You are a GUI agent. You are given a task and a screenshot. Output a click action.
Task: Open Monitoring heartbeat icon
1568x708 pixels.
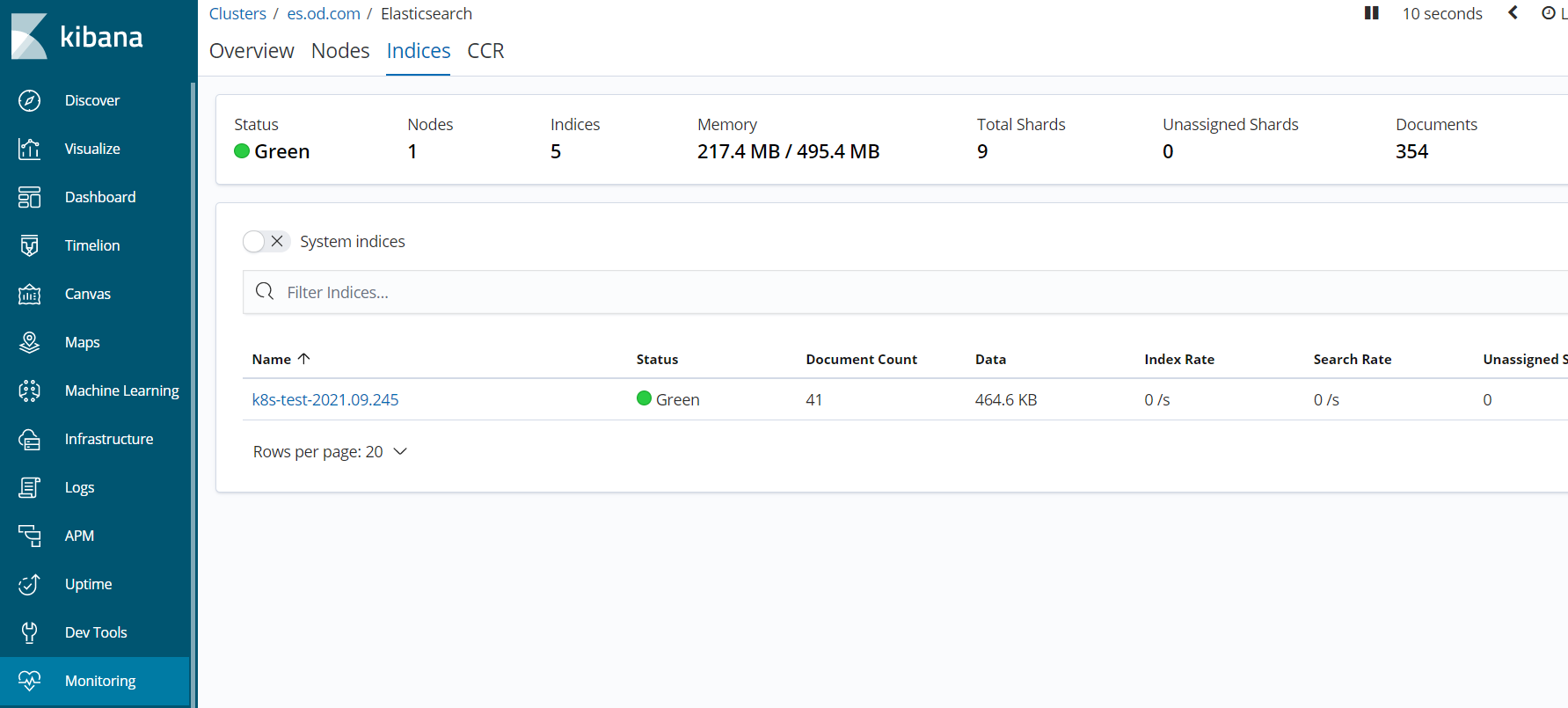coord(29,681)
